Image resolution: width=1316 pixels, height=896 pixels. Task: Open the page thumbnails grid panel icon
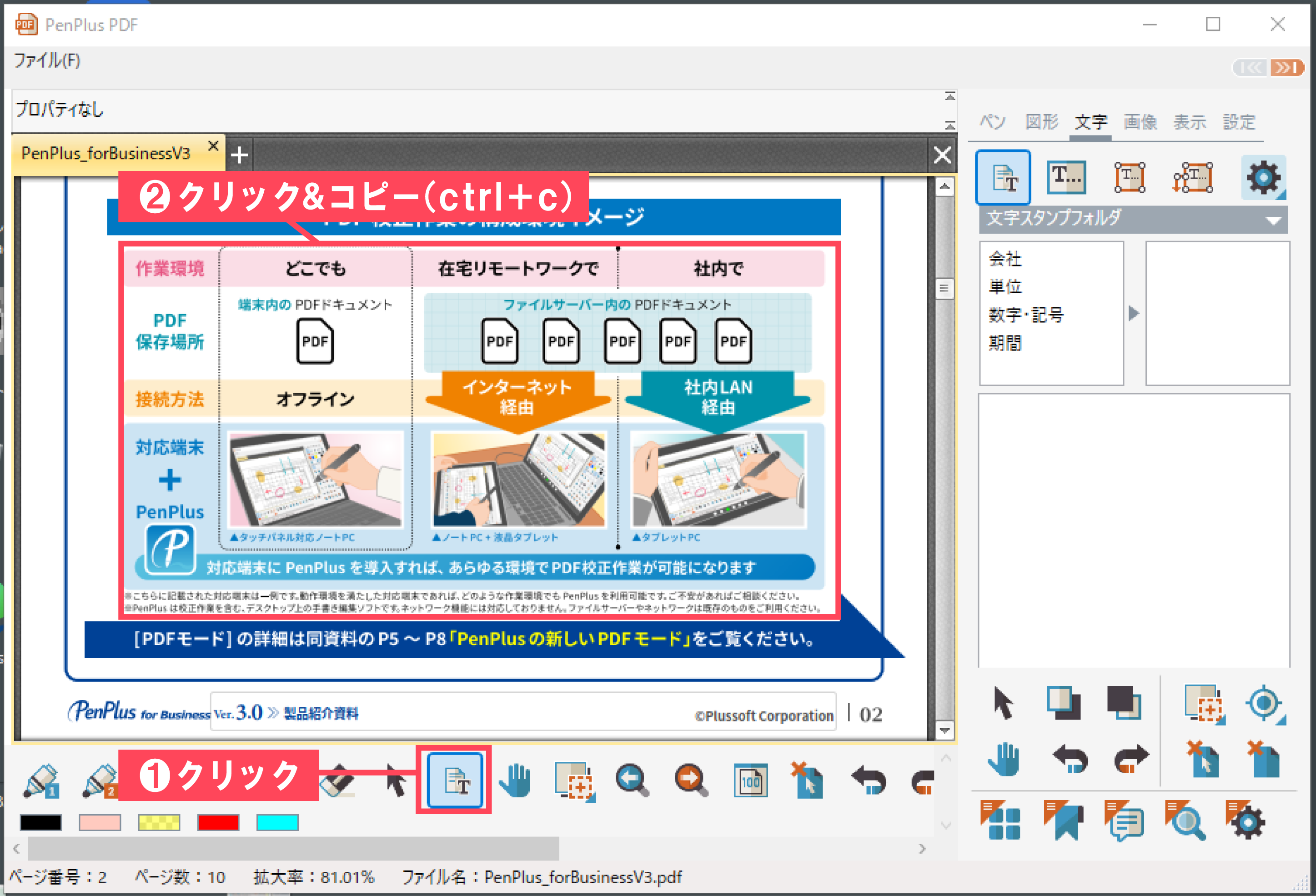(1000, 820)
